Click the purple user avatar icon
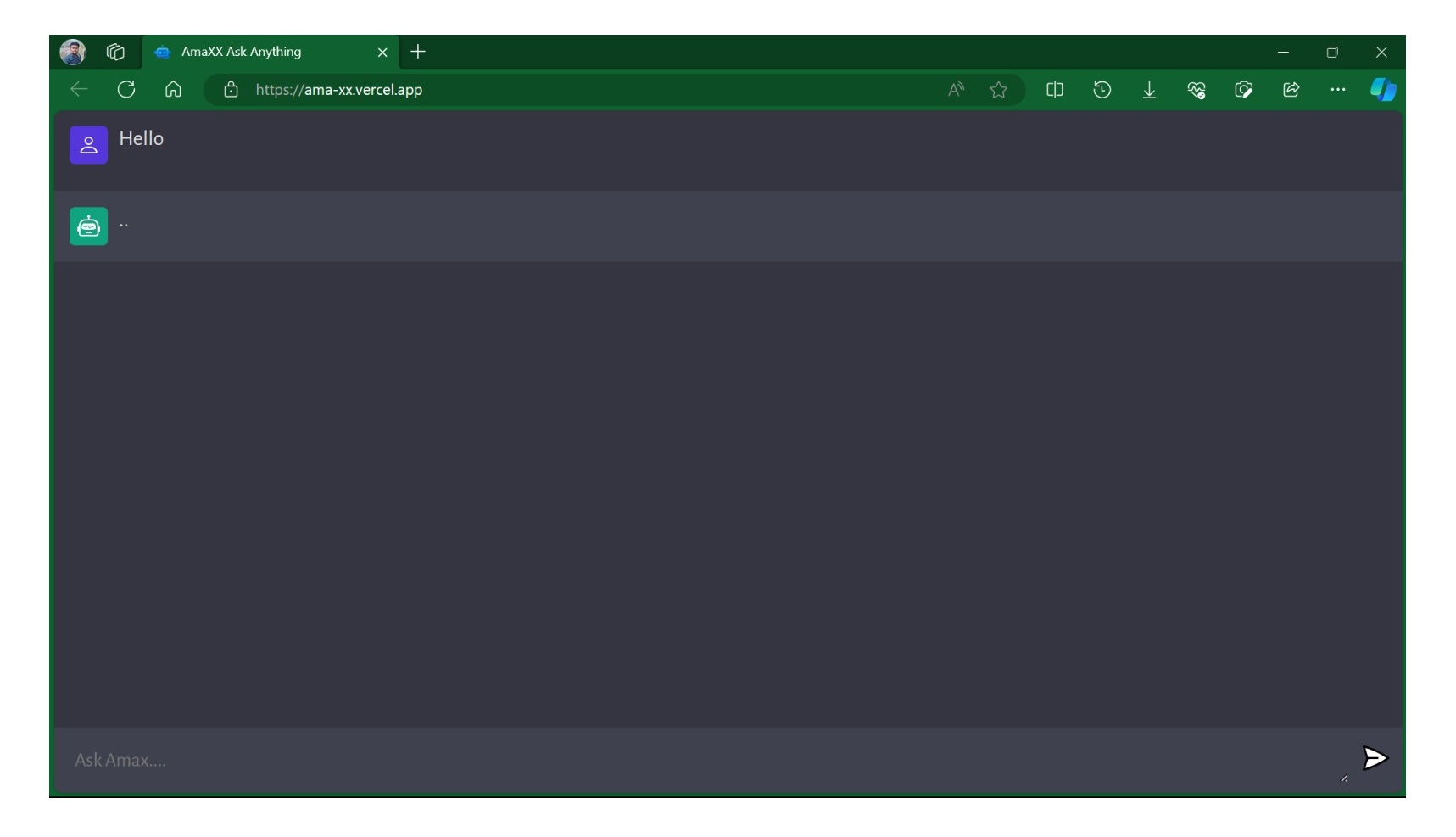The width and height of the screenshot is (1456, 837). tap(88, 145)
